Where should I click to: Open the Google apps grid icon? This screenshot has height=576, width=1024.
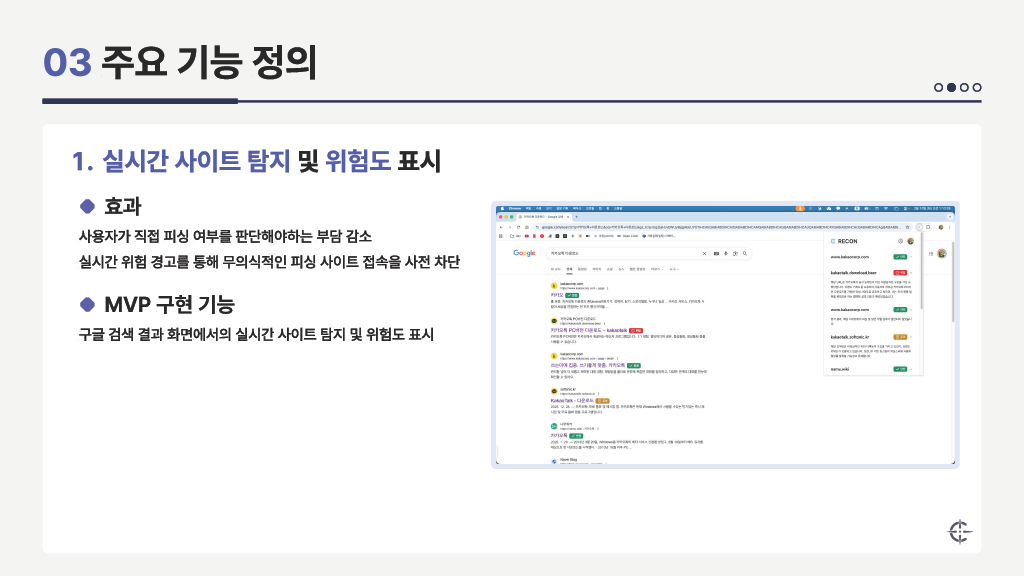click(930, 253)
